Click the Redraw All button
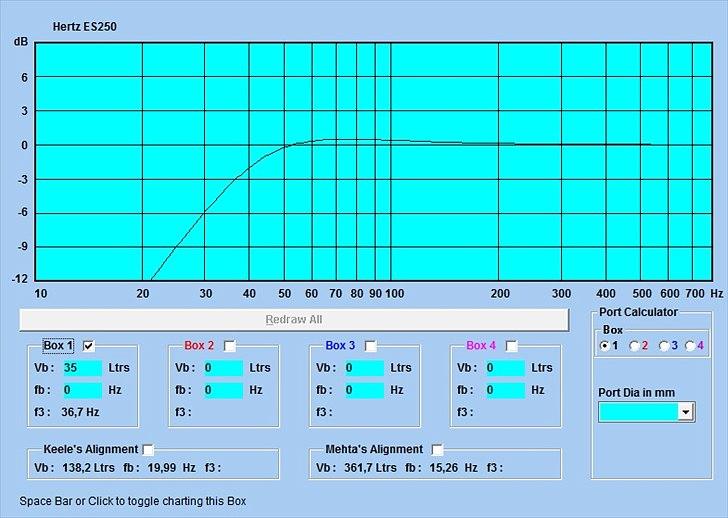 (293, 320)
